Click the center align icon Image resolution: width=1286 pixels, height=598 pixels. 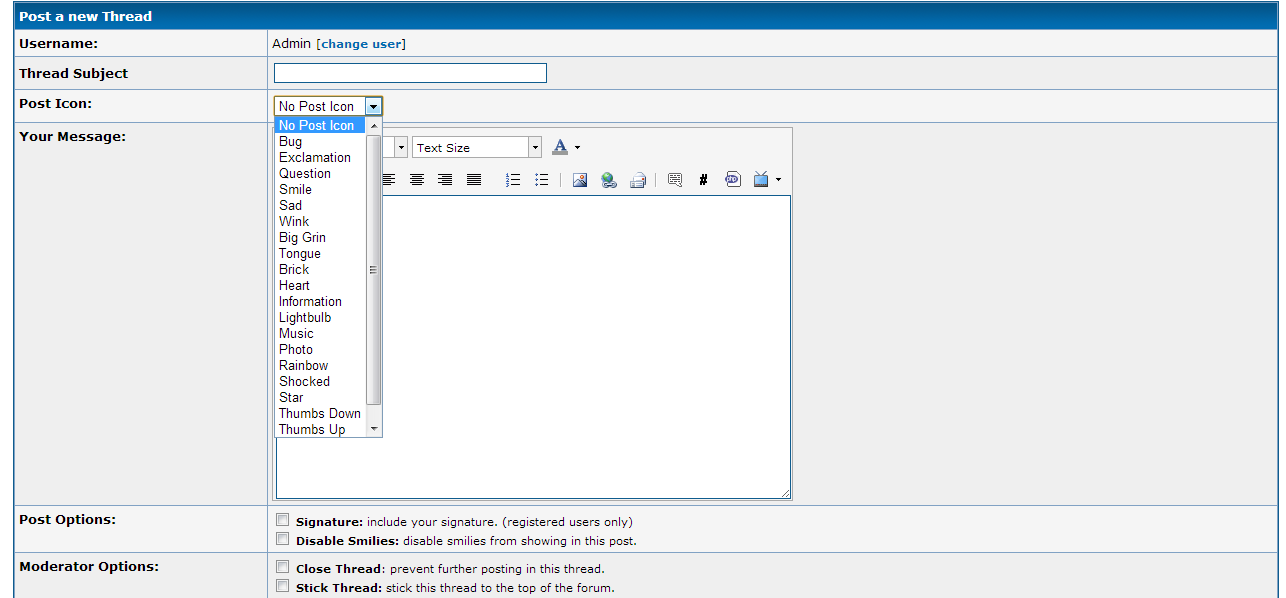pyautogui.click(x=417, y=180)
